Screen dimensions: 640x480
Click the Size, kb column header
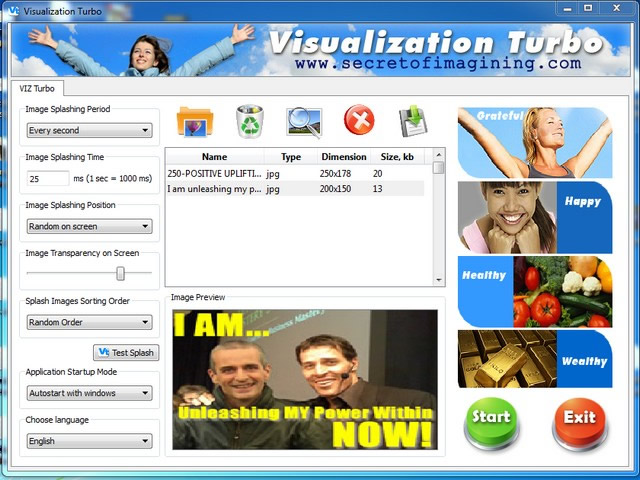click(x=397, y=157)
